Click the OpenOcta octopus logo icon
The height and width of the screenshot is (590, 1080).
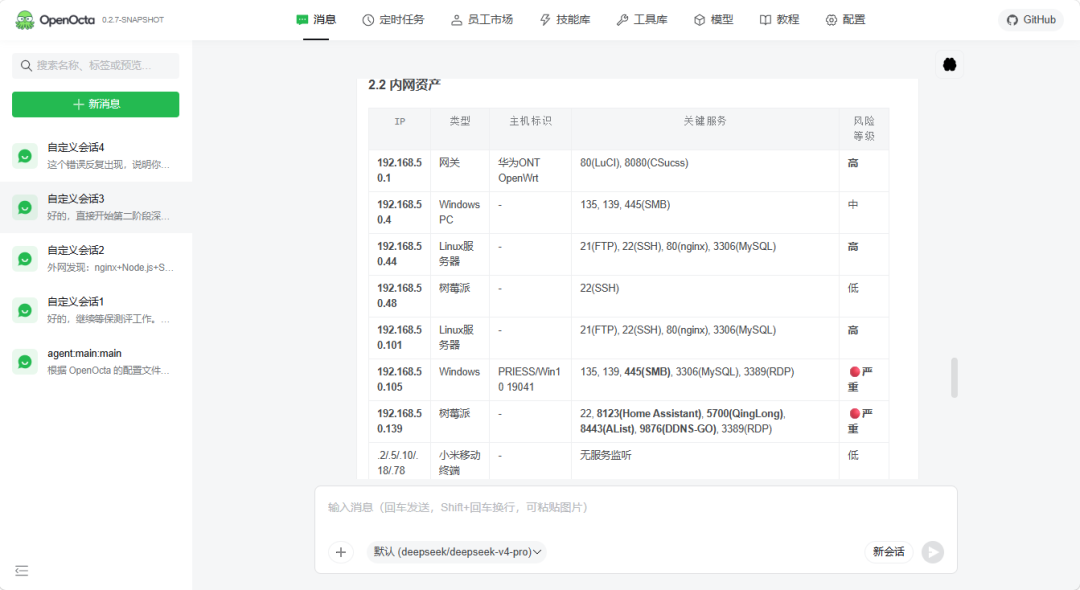coord(25,20)
